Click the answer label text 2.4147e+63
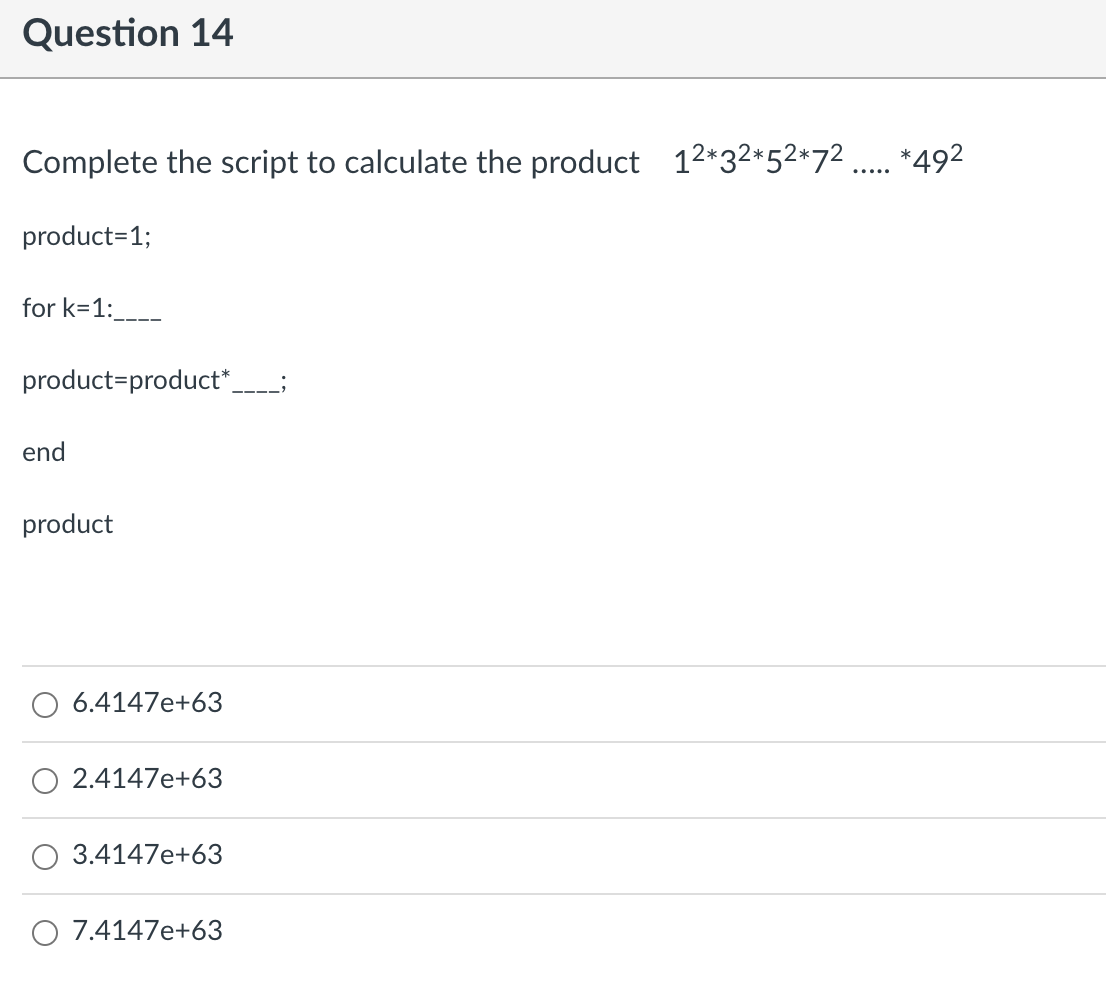The height and width of the screenshot is (984, 1106). (147, 779)
